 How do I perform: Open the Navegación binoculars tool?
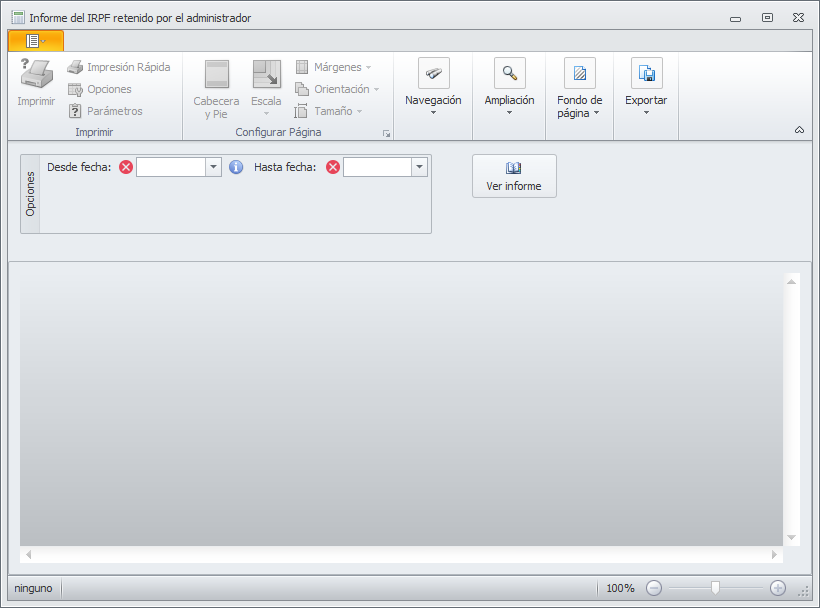click(x=434, y=73)
